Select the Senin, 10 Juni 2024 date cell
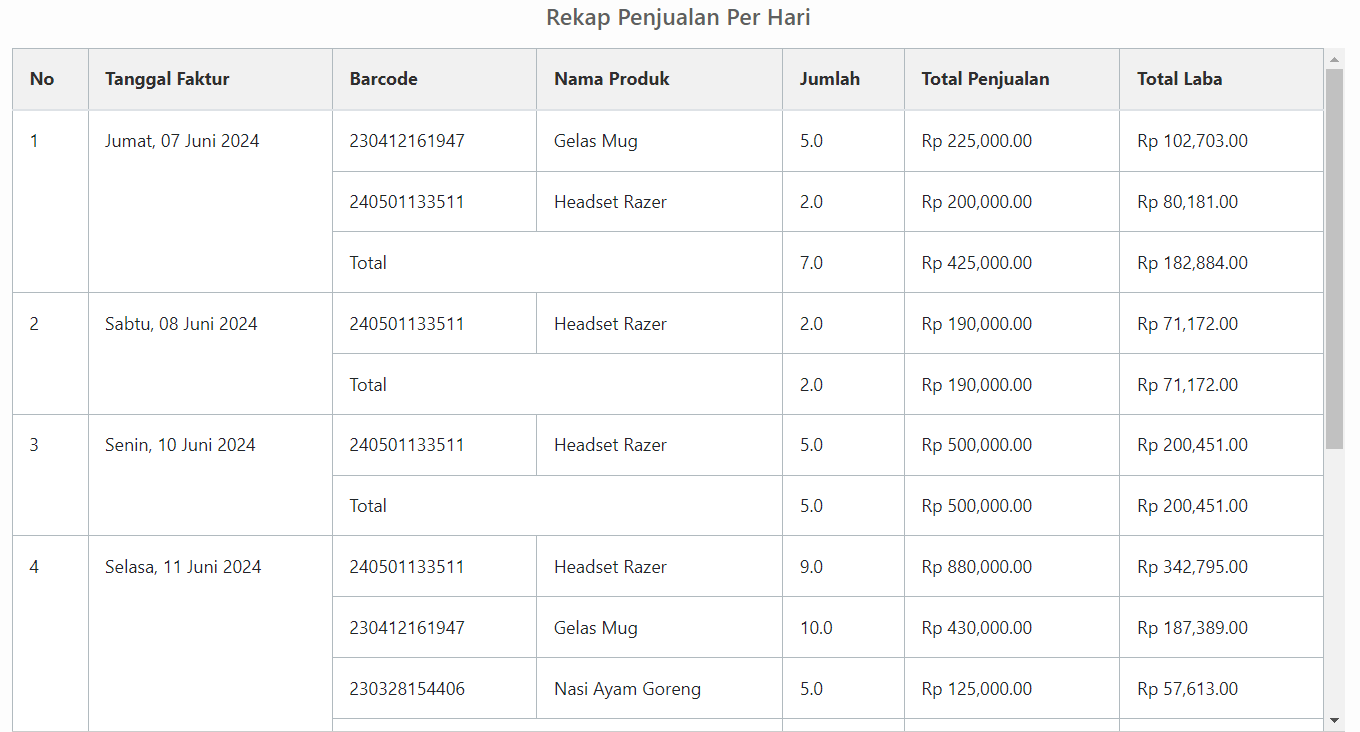The image size is (1360, 732). tap(180, 445)
